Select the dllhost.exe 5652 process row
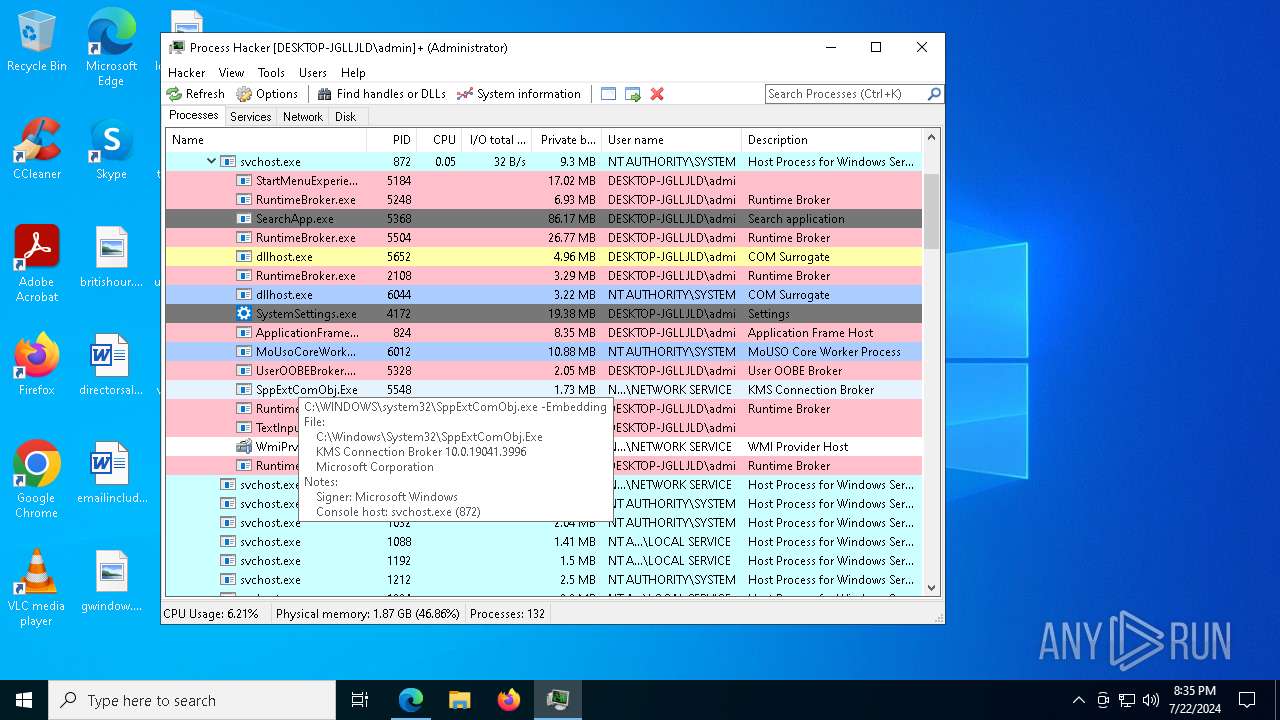This screenshot has height=720, width=1280. 544,257
